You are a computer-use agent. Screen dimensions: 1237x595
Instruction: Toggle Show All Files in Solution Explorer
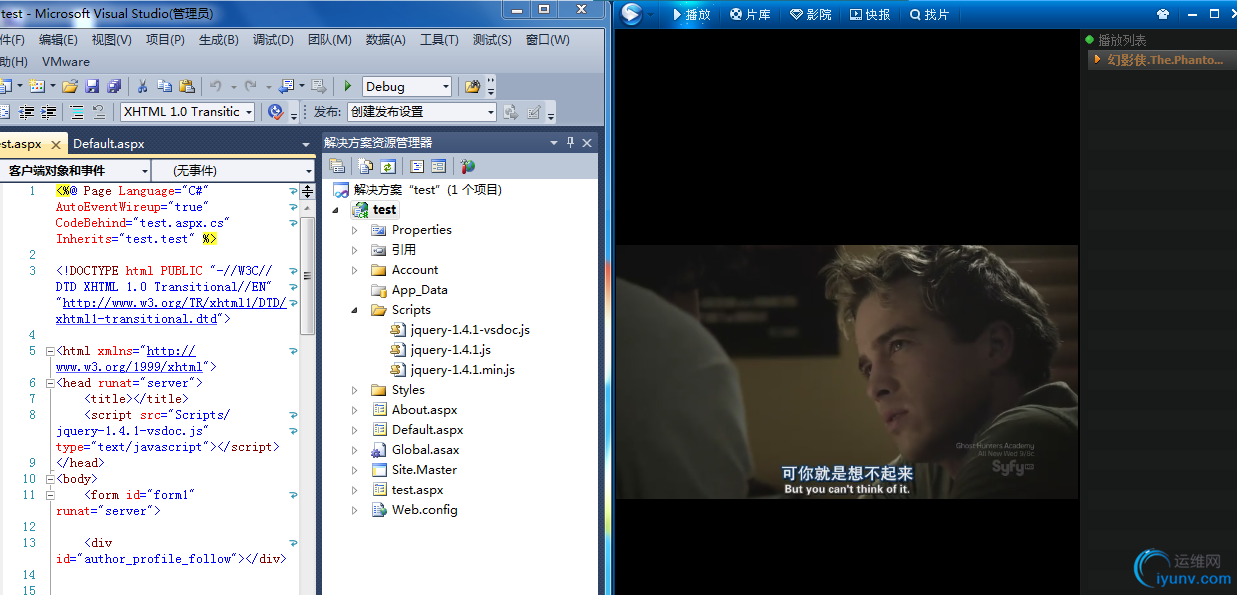(366, 166)
